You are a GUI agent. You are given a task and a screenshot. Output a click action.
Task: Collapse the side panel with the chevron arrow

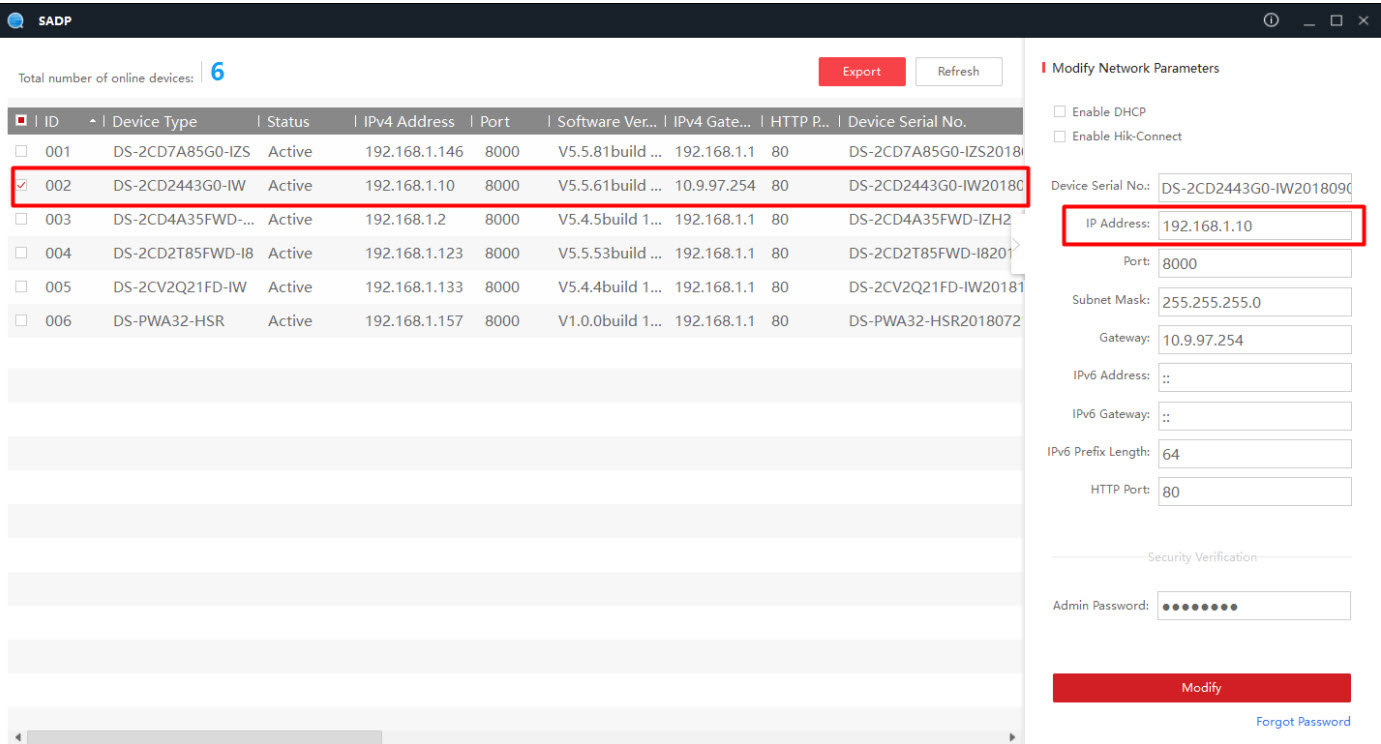coord(1017,247)
